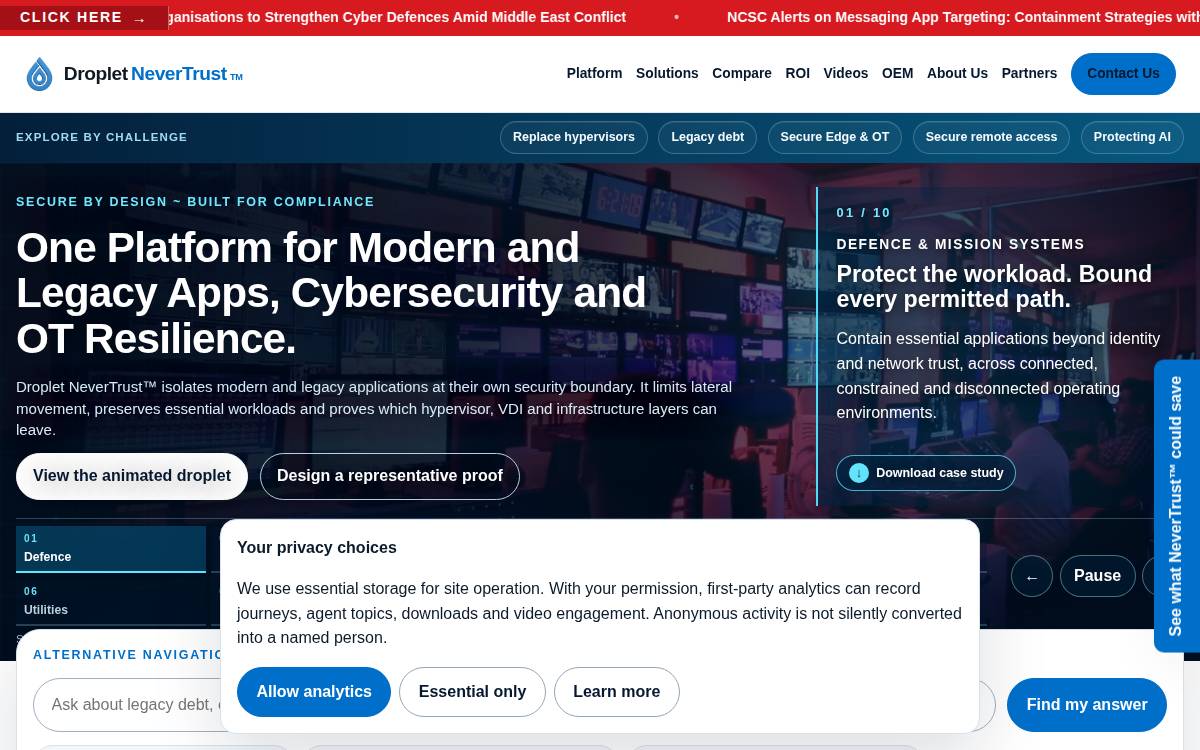This screenshot has width=1200, height=750.
Task: Click the red CLICK HERE banner button
Action: (84, 18)
